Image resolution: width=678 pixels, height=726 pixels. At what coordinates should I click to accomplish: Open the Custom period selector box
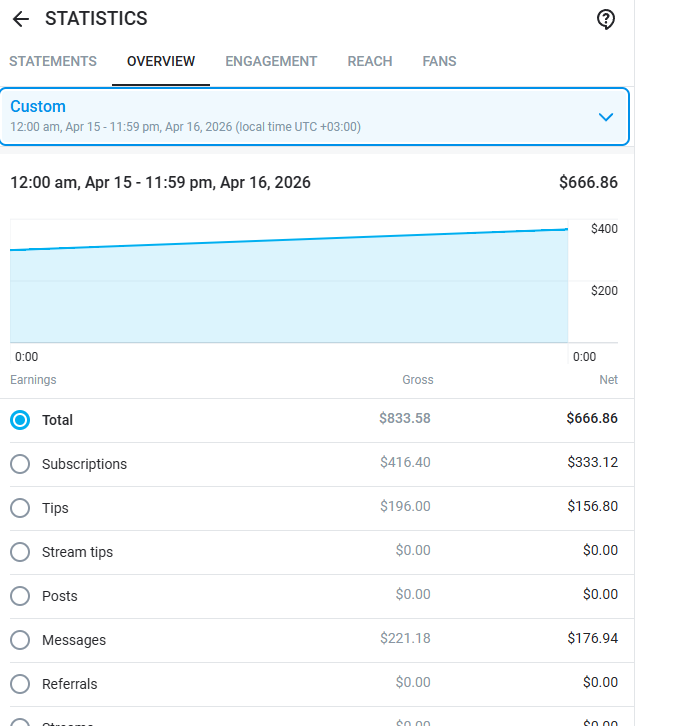tap(314, 116)
